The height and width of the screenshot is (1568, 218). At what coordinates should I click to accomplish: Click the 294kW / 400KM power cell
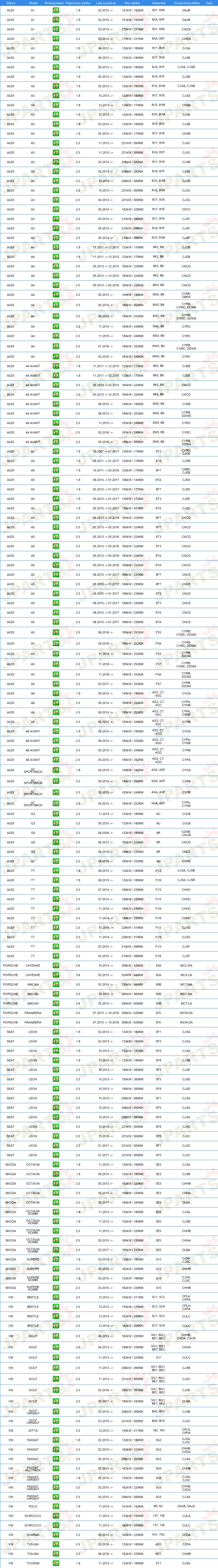(133, 1004)
